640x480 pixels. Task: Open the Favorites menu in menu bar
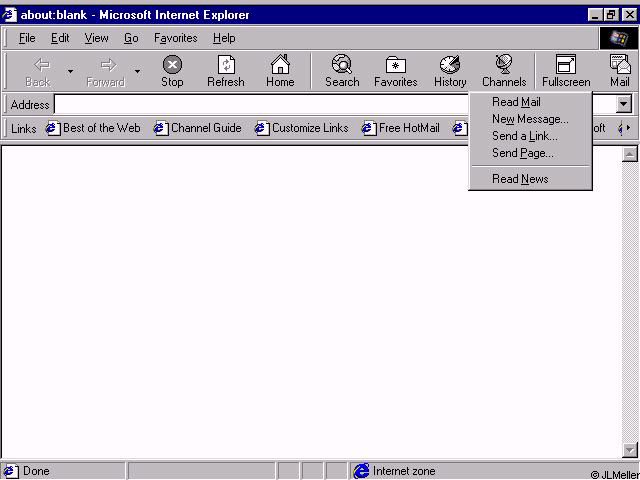pyautogui.click(x=176, y=38)
